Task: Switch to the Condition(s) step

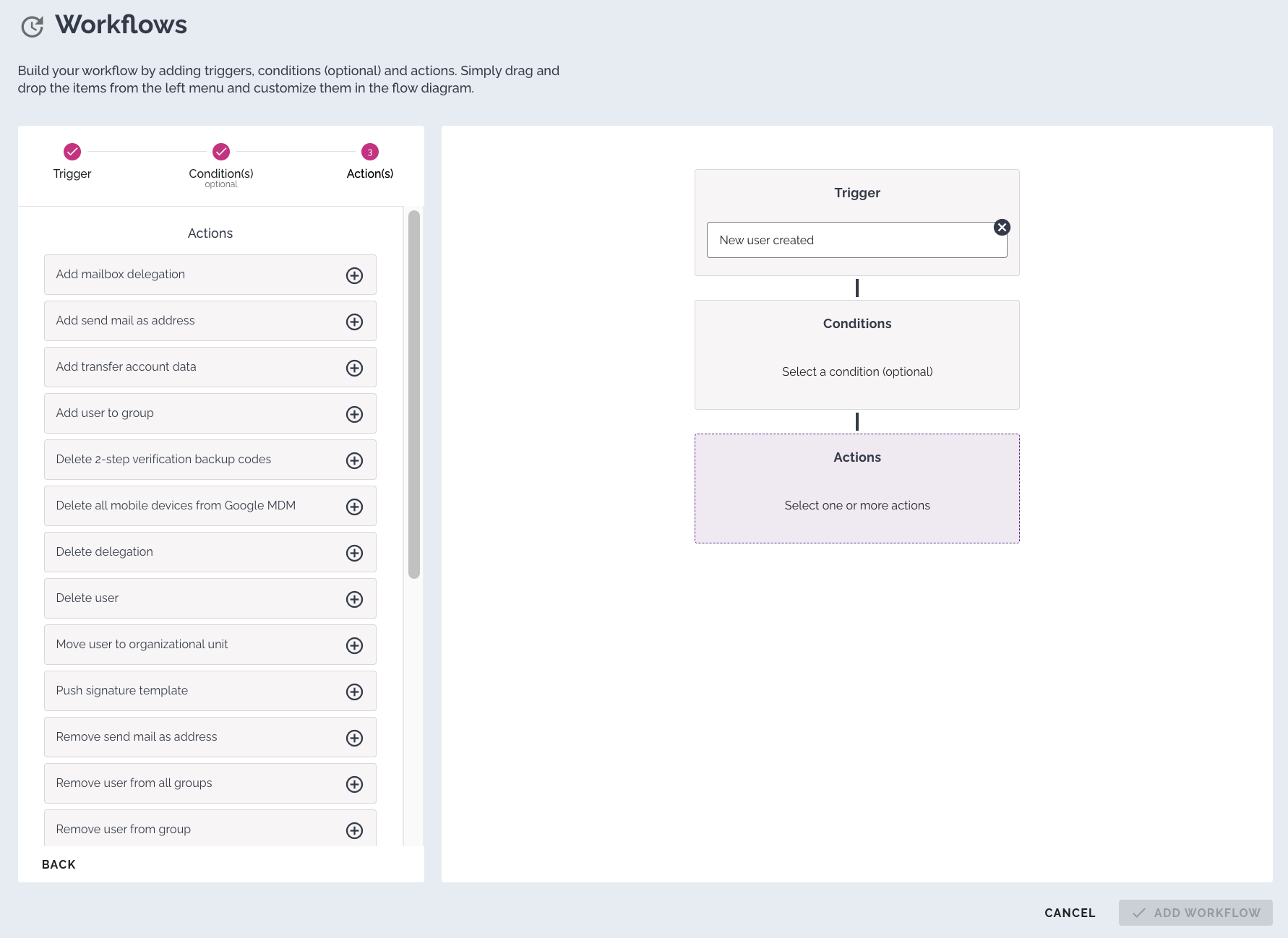Action: click(x=221, y=152)
